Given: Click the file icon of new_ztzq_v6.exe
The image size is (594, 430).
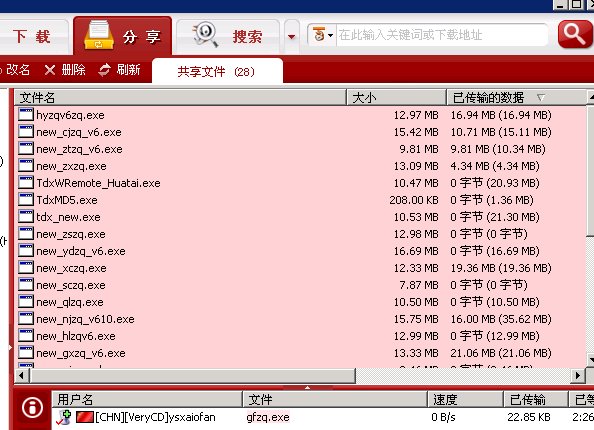Looking at the screenshot, I should [x=26, y=149].
